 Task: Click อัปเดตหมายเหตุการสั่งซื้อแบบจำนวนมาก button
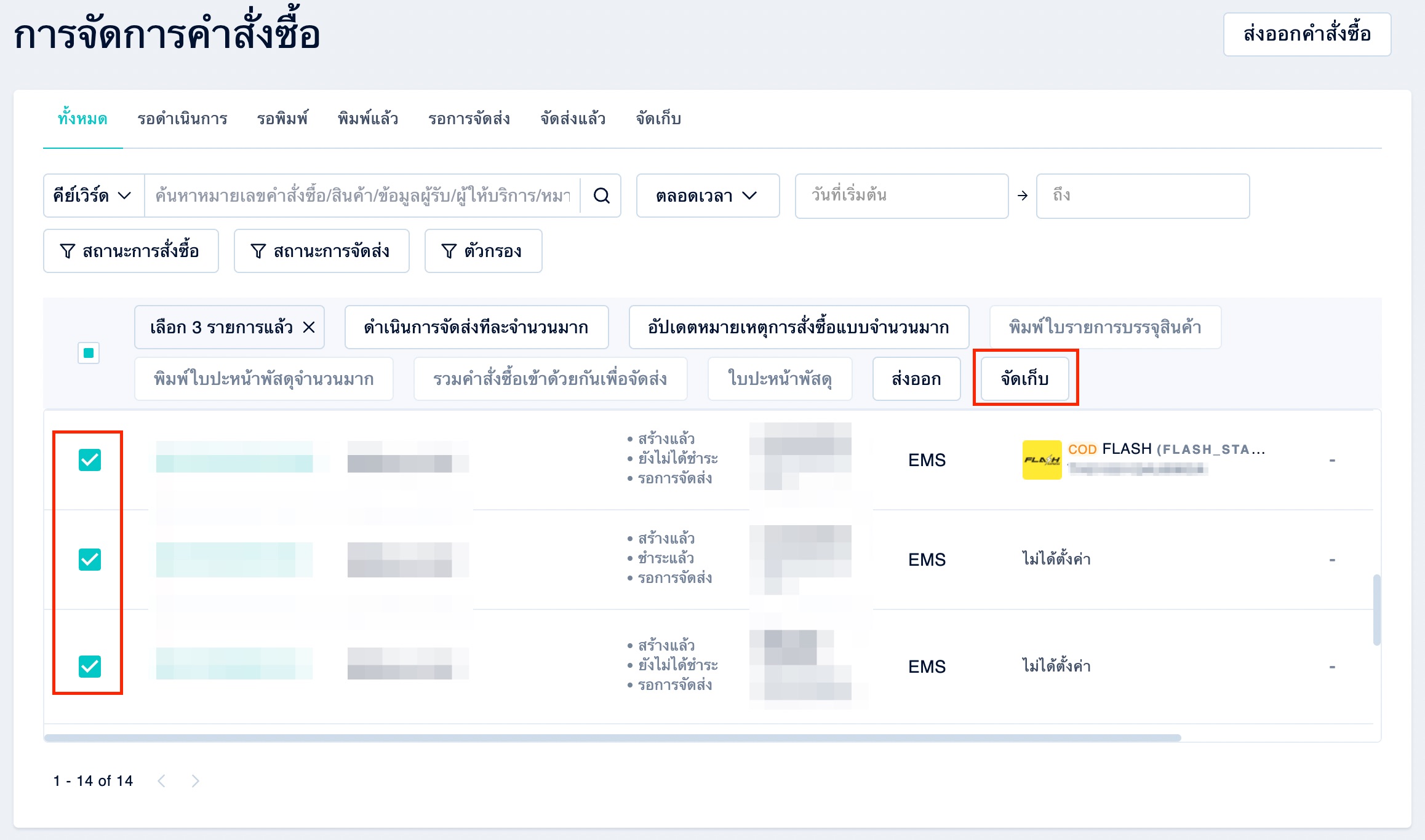click(x=799, y=327)
